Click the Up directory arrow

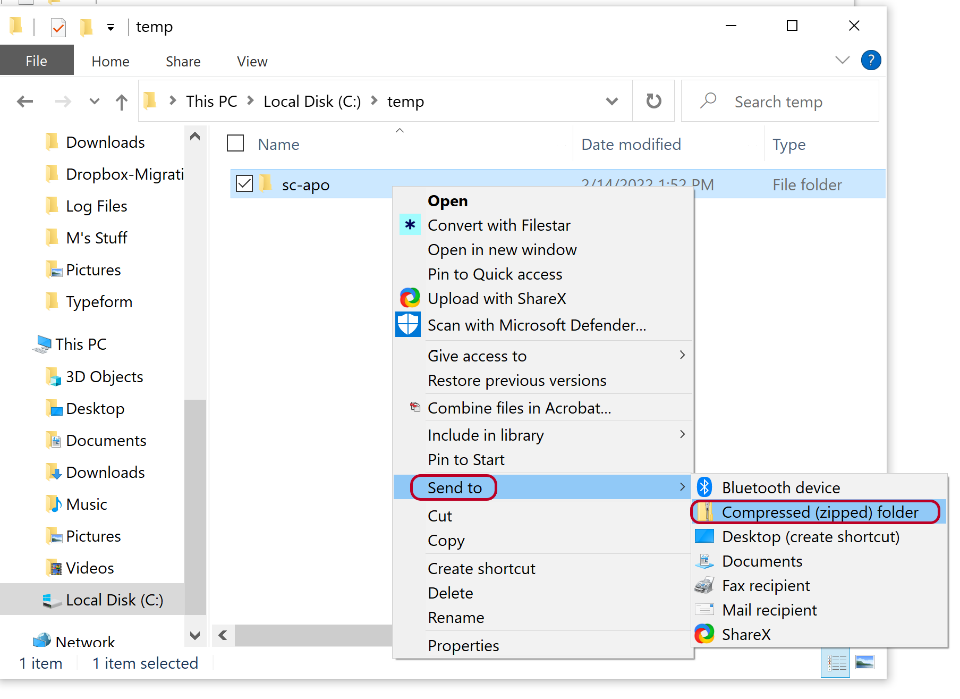pos(122,102)
